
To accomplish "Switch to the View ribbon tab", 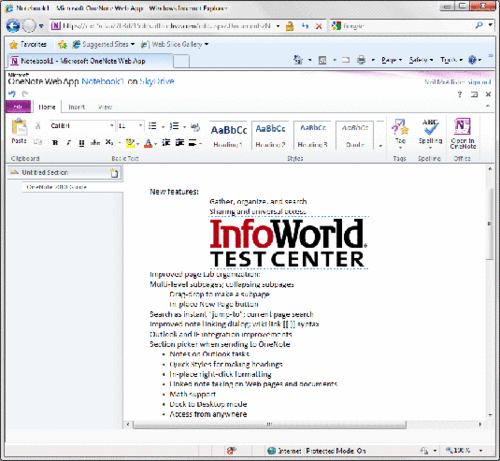I will (x=105, y=107).
